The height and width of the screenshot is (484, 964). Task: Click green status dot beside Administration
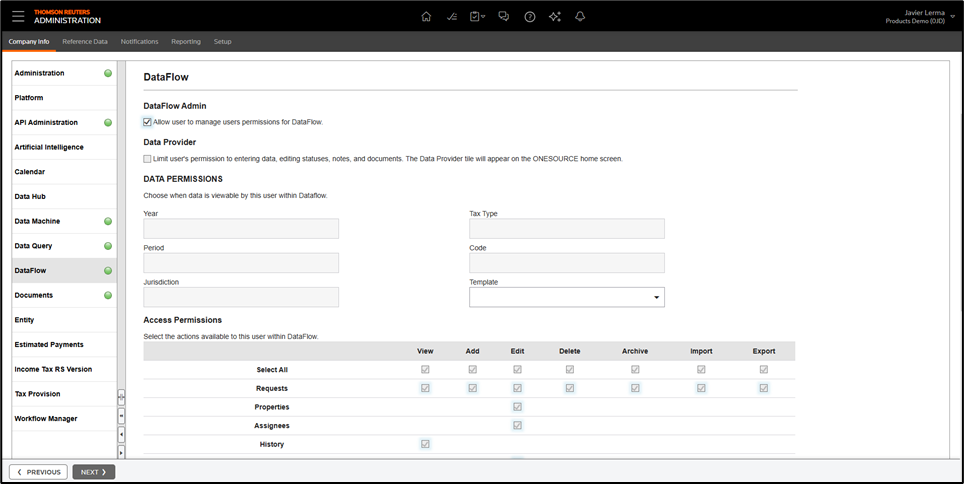[108, 73]
